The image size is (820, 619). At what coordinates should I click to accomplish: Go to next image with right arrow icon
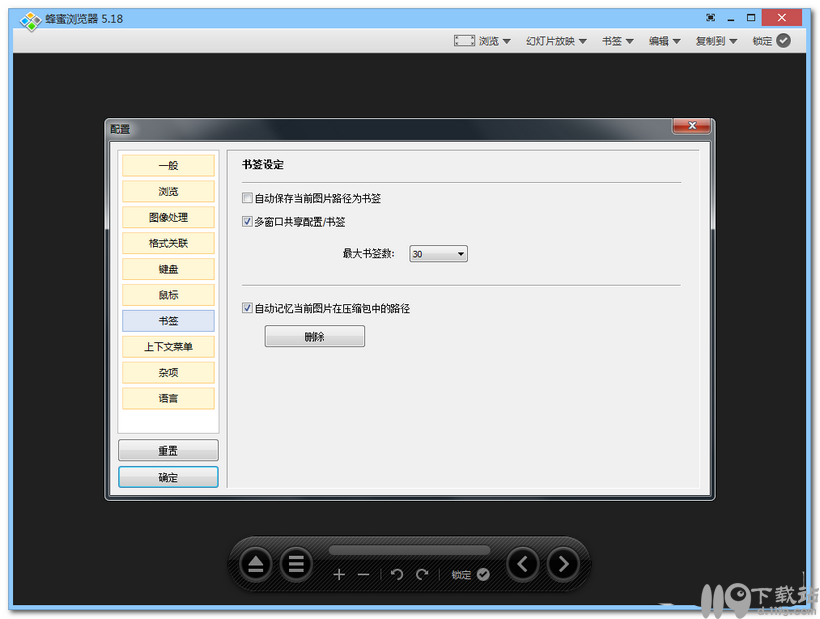tap(563, 563)
